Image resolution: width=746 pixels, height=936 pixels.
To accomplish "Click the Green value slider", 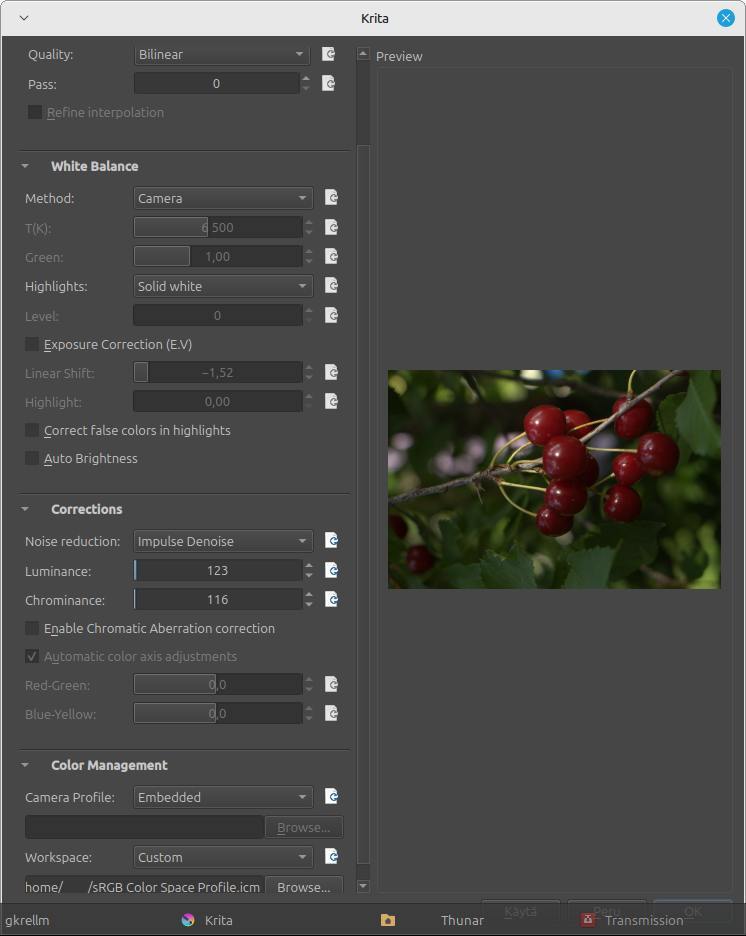I will point(218,257).
